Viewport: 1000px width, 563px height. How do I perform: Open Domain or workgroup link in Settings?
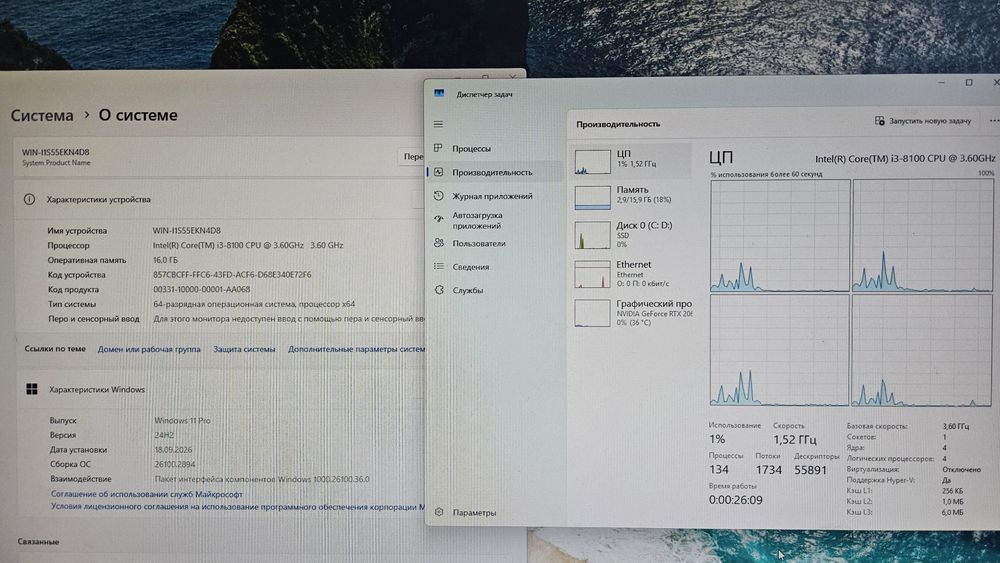click(149, 349)
